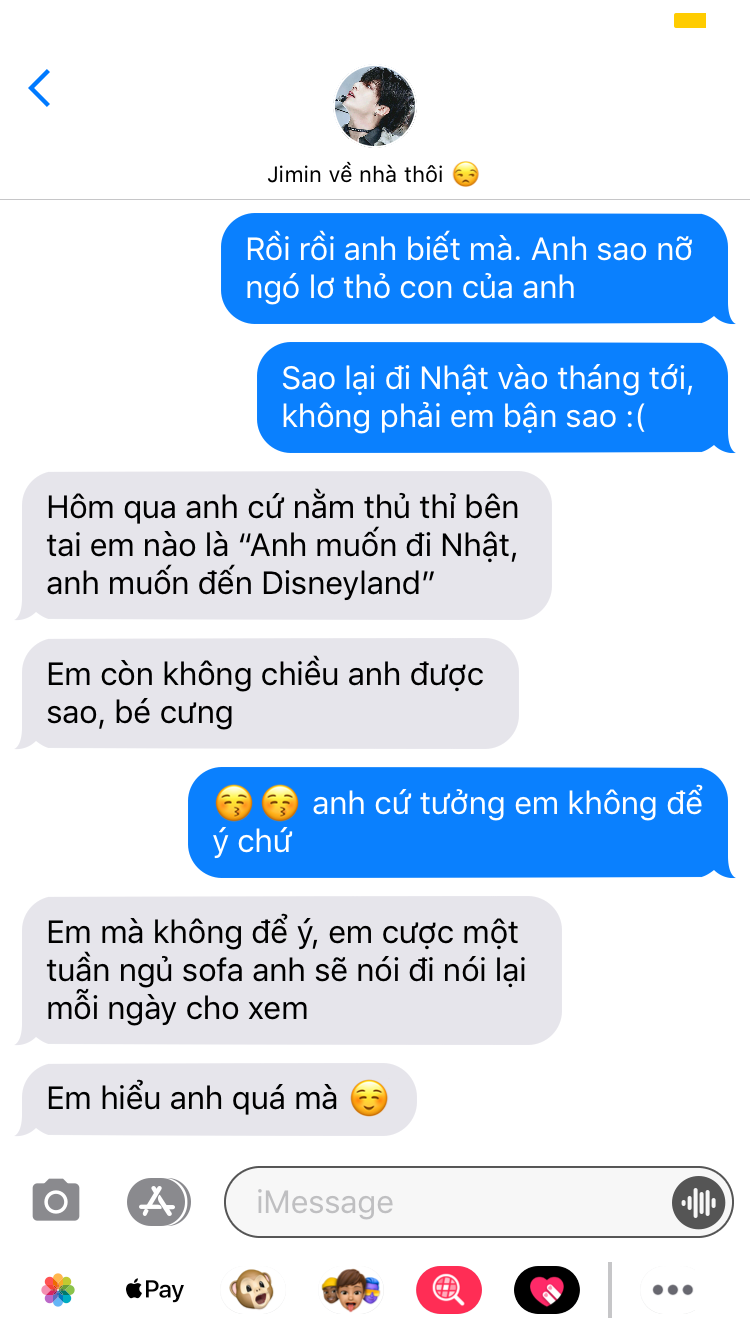Tap the contact avatar photo
This screenshot has height=1334, width=750.
click(375, 107)
